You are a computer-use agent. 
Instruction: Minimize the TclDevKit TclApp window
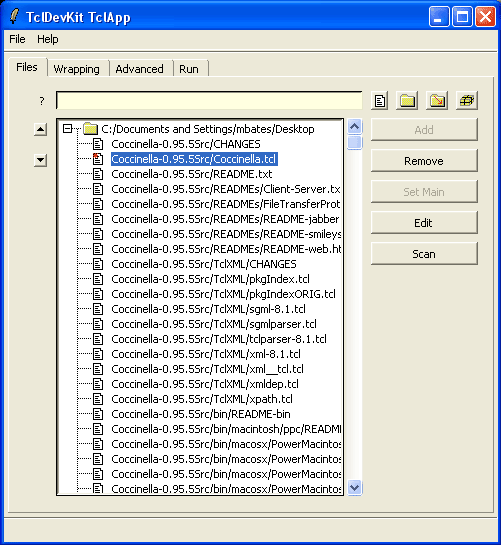coord(439,16)
